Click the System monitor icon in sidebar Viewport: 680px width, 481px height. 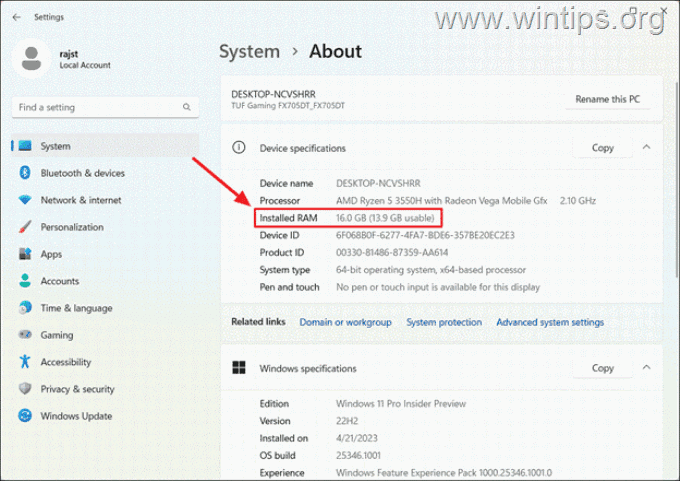[25, 146]
